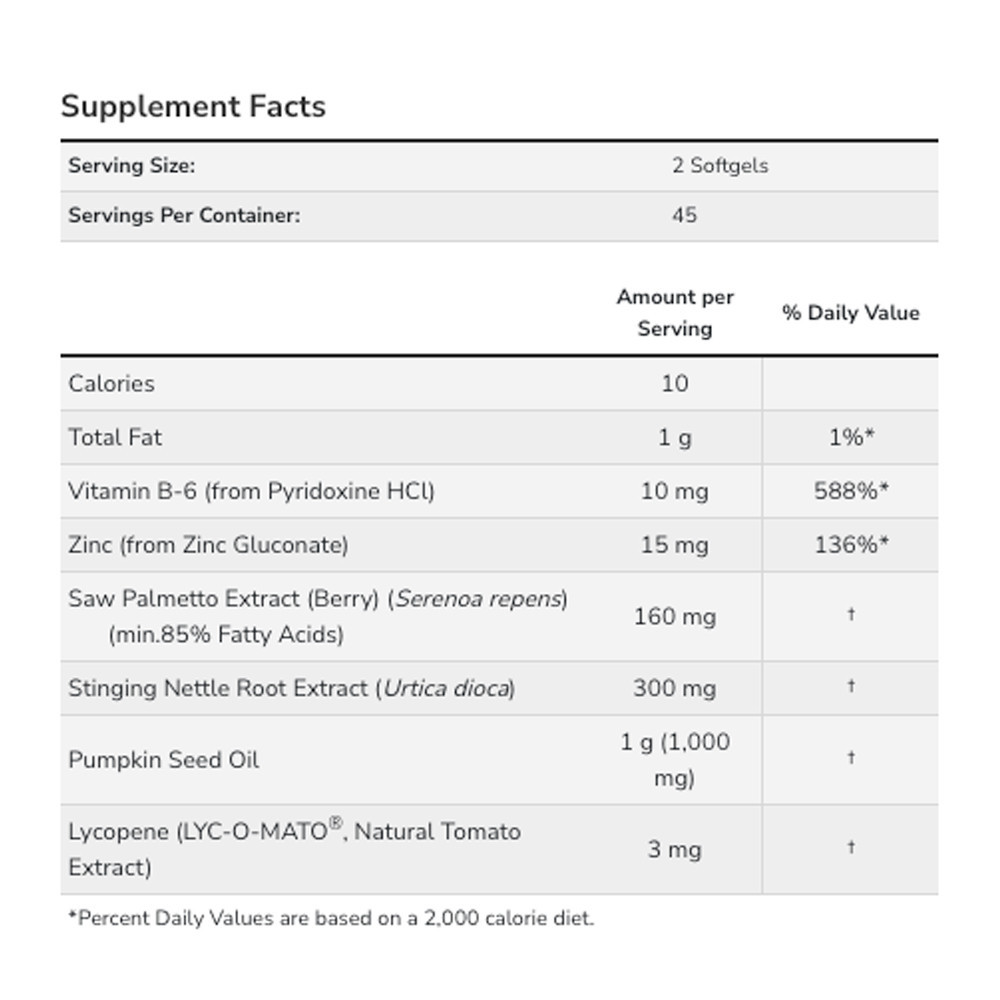This screenshot has height=1000, width=1000.
Task: Click the Amount per Serving column header
Action: click(675, 312)
